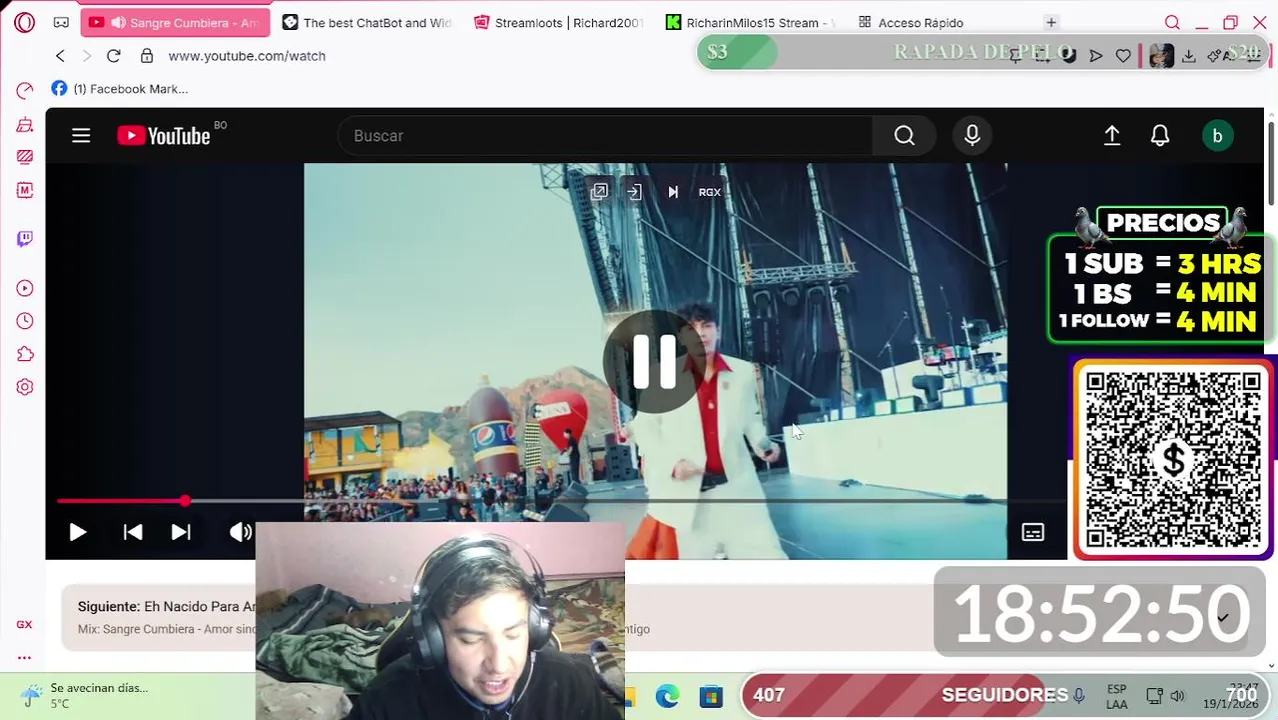The height and width of the screenshot is (720, 1278).
Task: Toggle subtitles captions button
Action: pos(1033,533)
